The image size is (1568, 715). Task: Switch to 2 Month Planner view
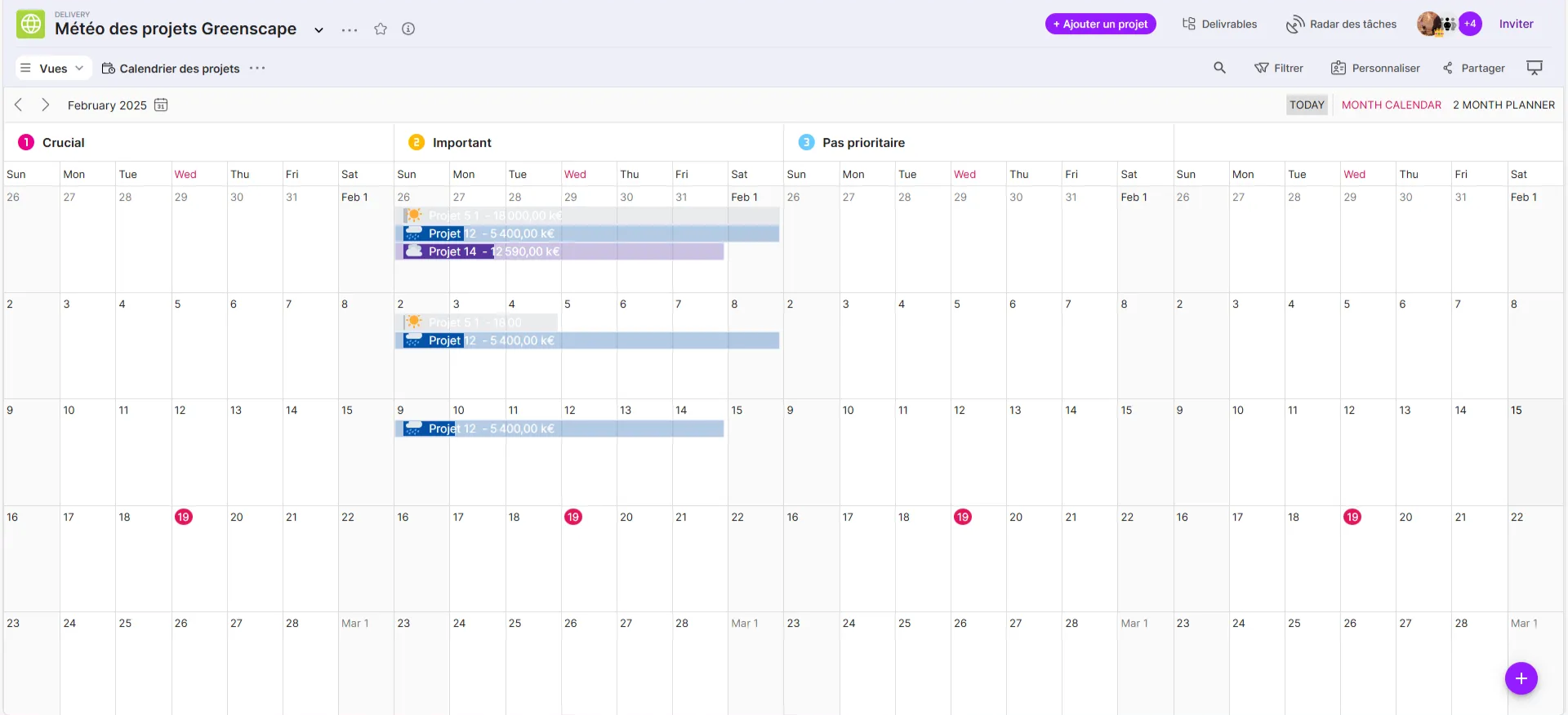point(1503,105)
